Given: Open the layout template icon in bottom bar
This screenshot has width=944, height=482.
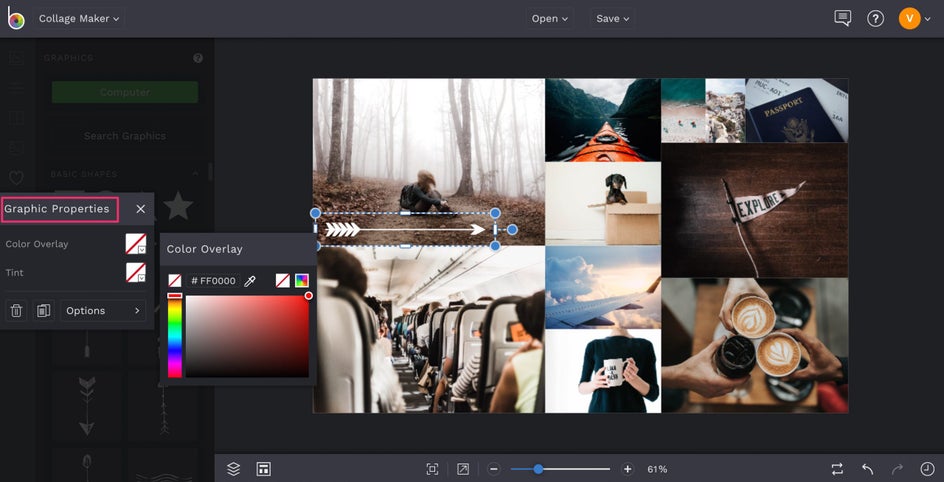Looking at the screenshot, I should [x=263, y=469].
